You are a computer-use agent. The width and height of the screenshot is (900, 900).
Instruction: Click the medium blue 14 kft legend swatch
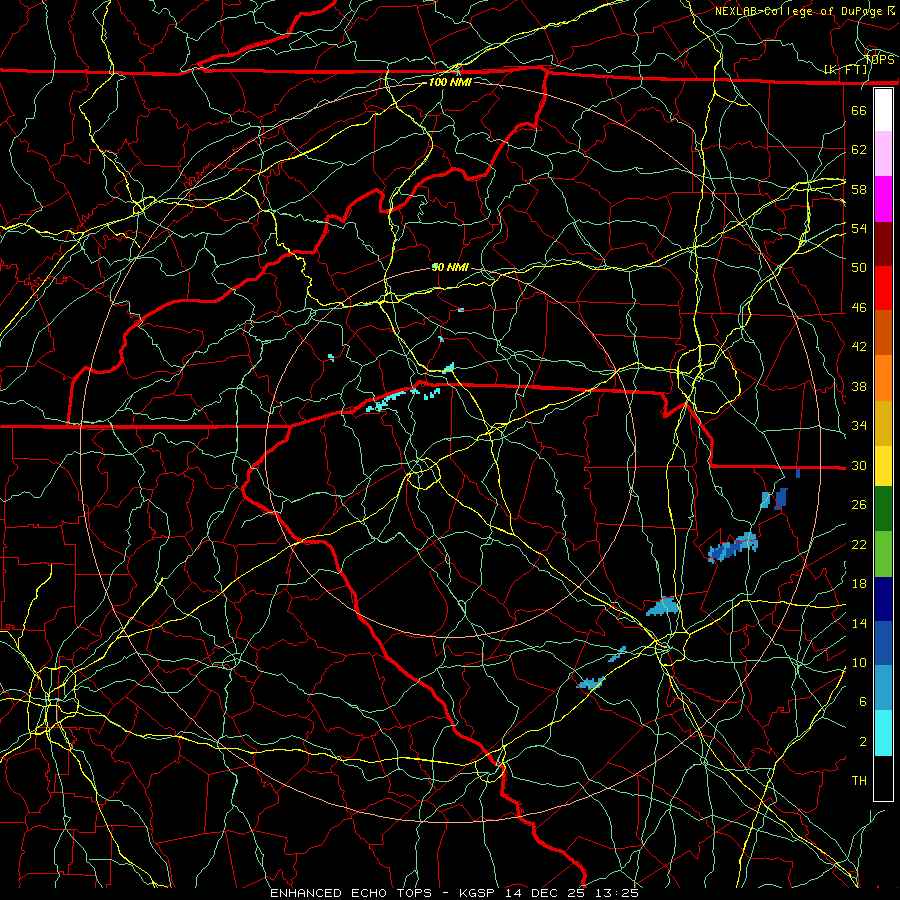click(x=883, y=643)
